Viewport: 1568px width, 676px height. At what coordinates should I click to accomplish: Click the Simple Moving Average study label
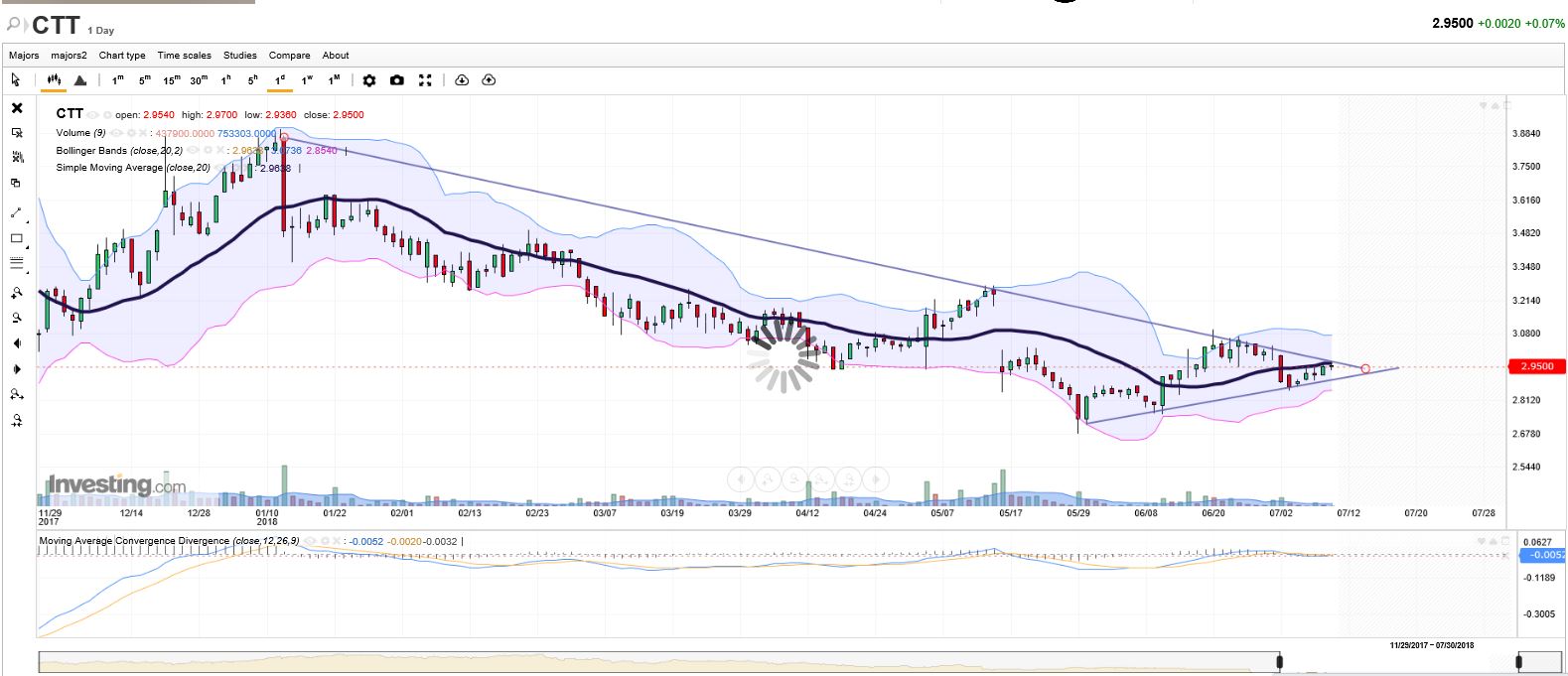coord(133,168)
